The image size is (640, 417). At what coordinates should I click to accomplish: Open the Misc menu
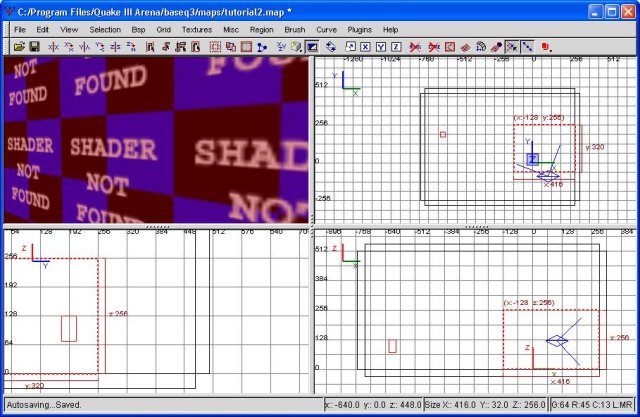[231, 29]
